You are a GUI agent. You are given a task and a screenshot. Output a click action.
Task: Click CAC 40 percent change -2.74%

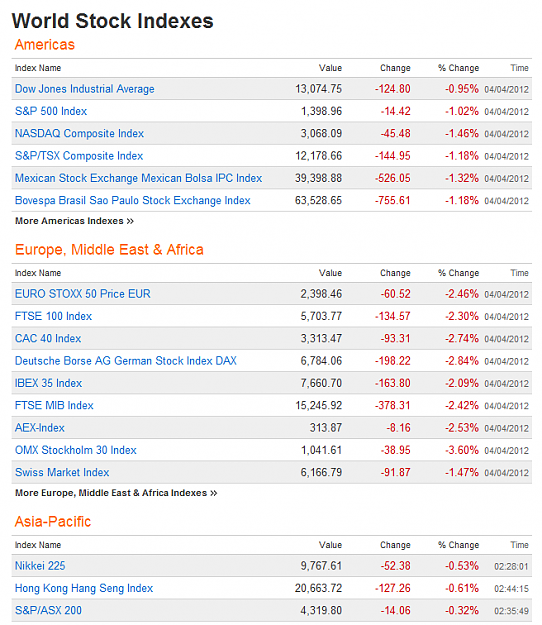coord(462,338)
